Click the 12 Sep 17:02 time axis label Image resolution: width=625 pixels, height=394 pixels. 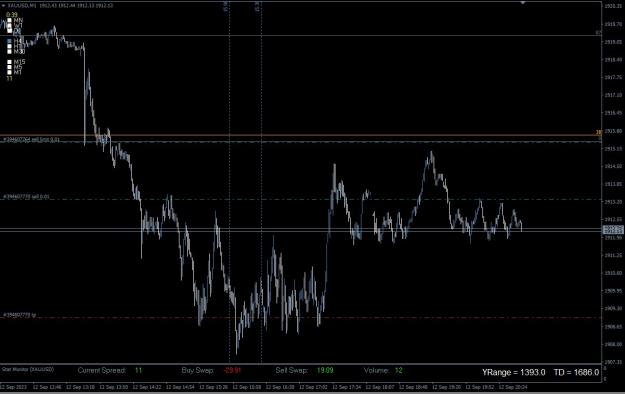click(314, 387)
